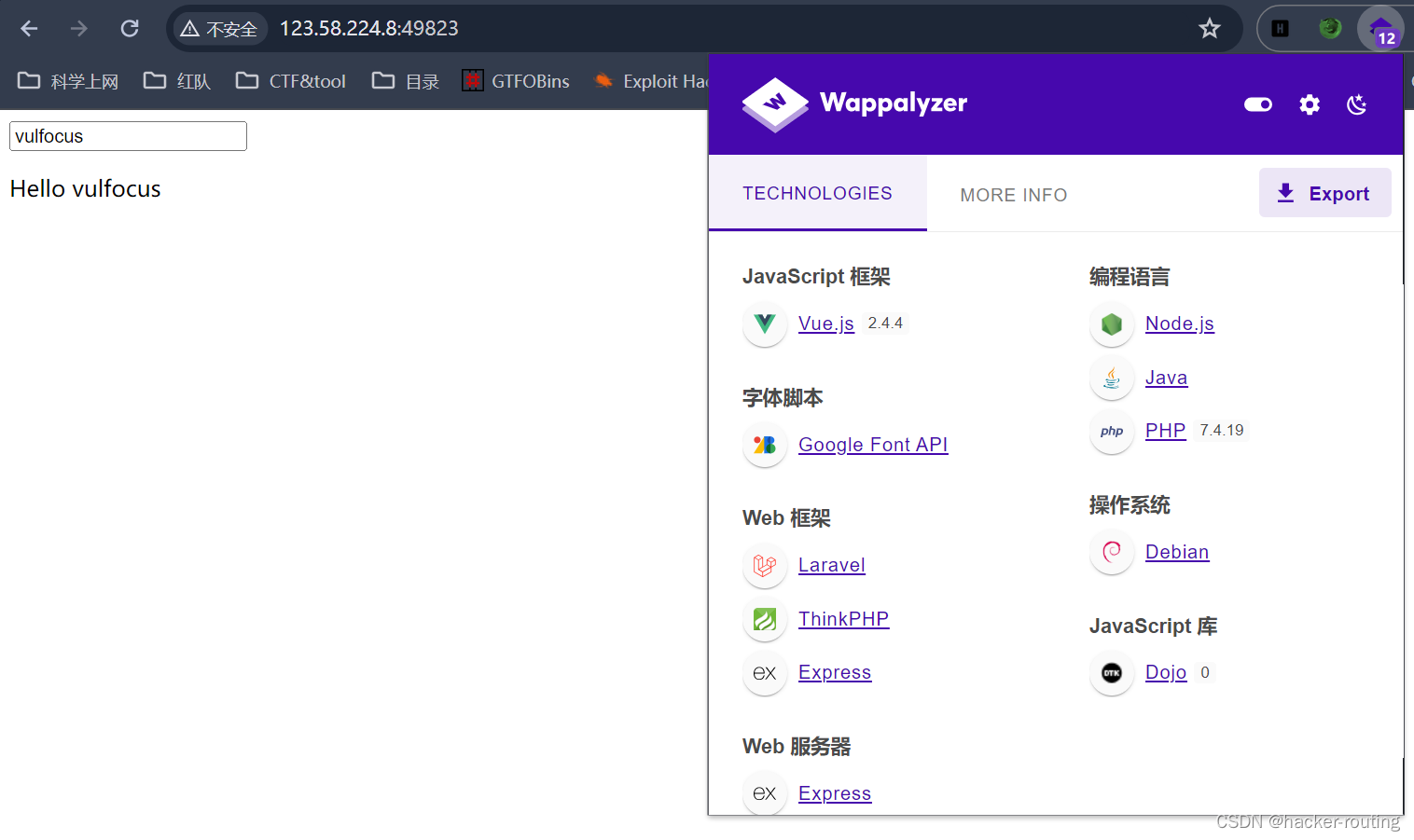Select the TECHNOLOGIES tab
Screen dimensions: 1414x840
817,193
